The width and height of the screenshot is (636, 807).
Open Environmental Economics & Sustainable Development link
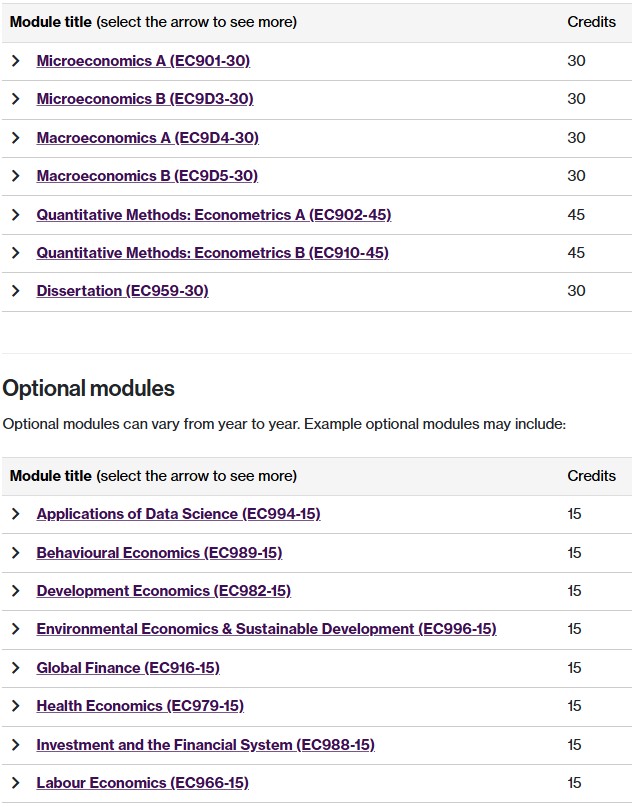pyautogui.click(x=266, y=629)
